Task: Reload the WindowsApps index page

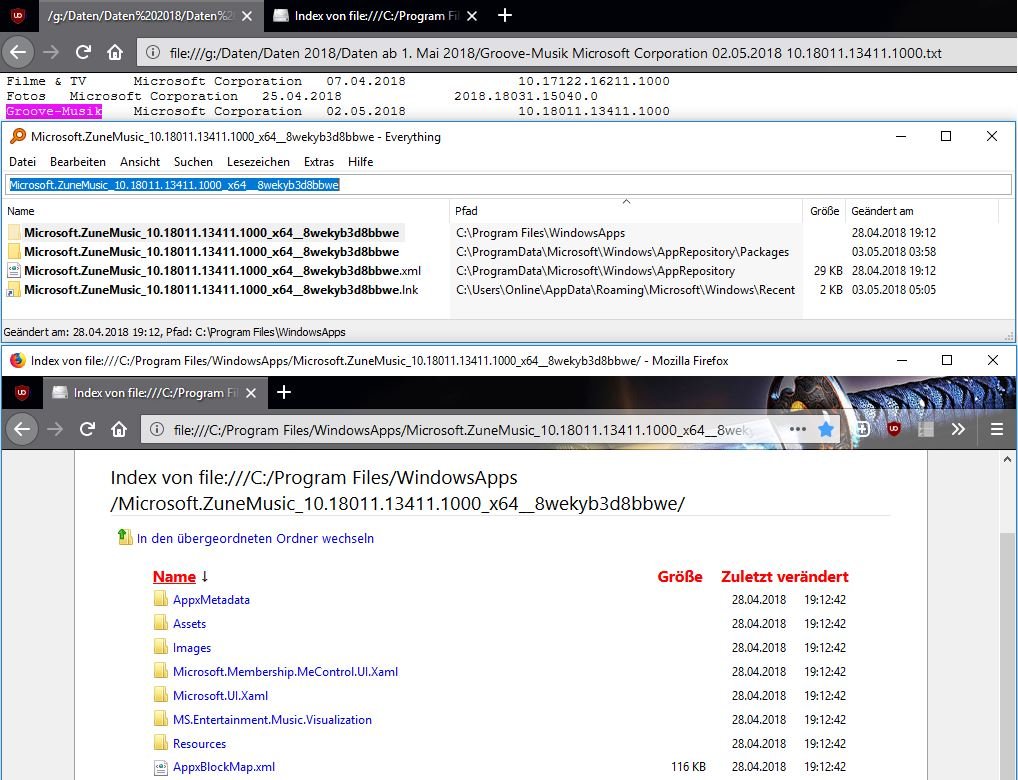Action: pyautogui.click(x=87, y=429)
